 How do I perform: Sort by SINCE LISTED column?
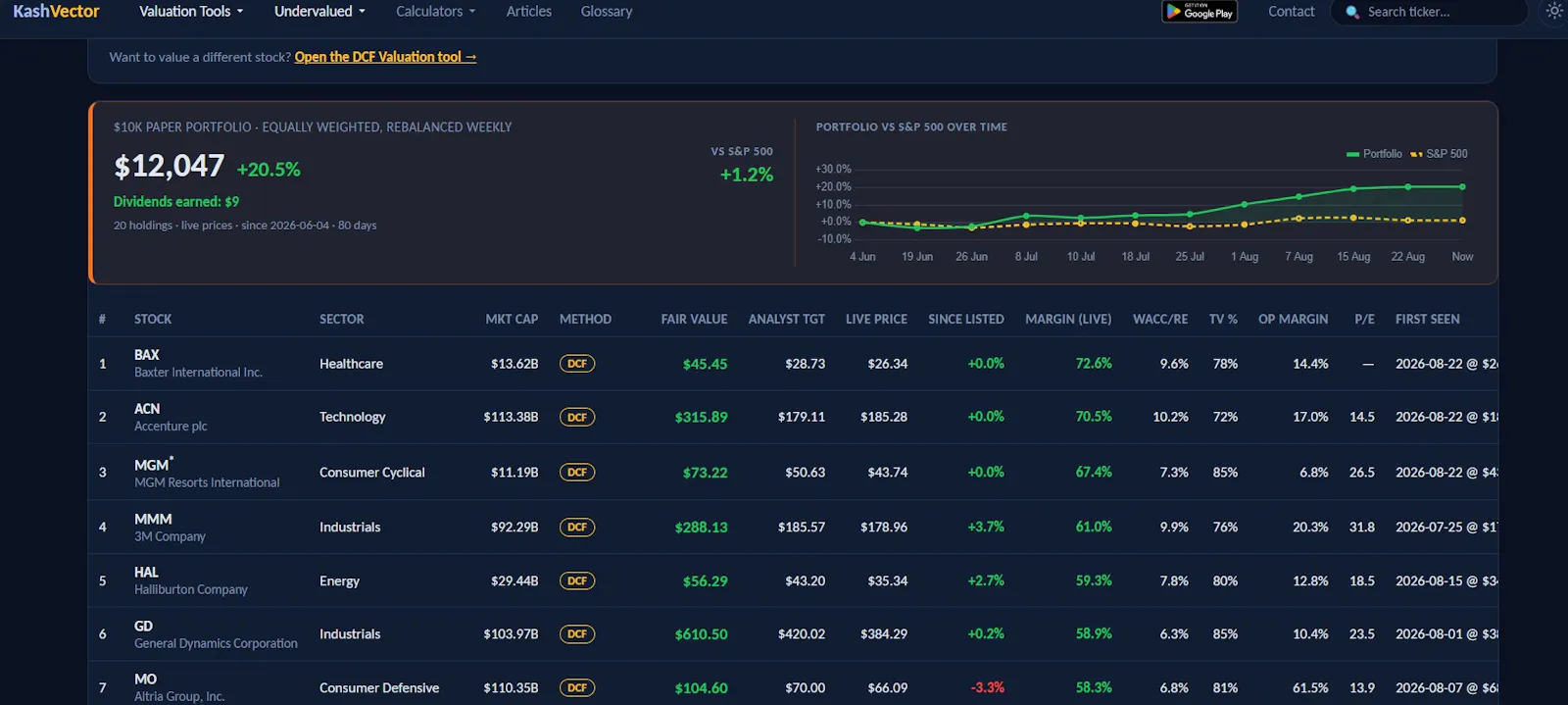pyautogui.click(x=965, y=320)
